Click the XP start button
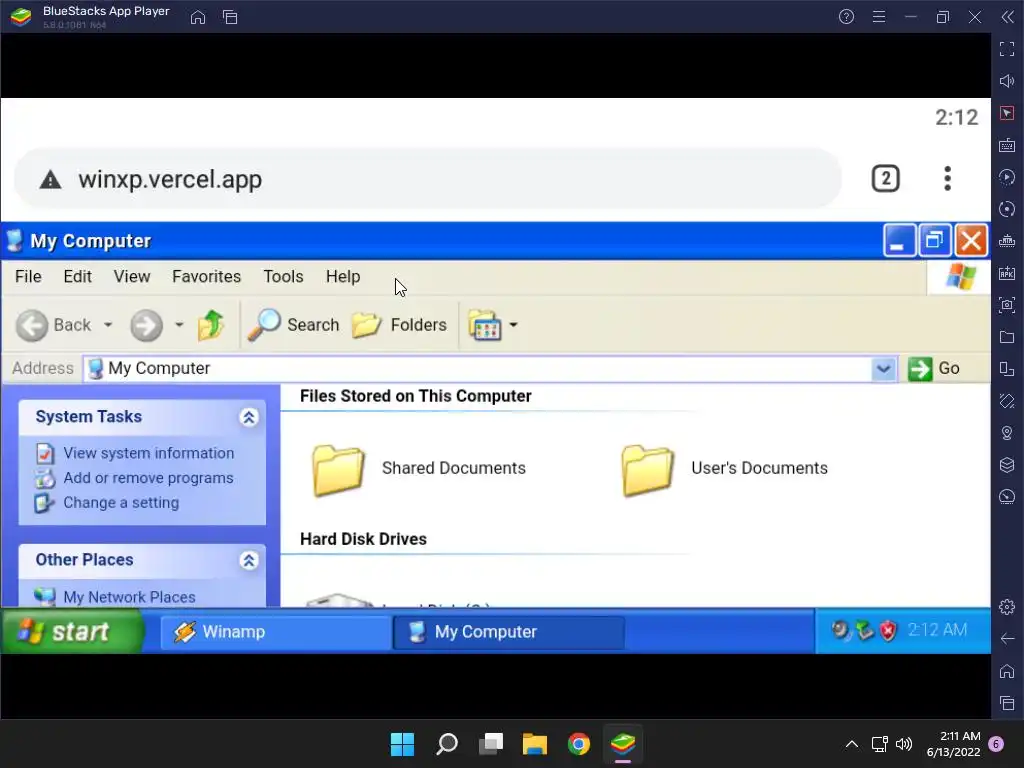The width and height of the screenshot is (1024, 768). click(x=72, y=632)
